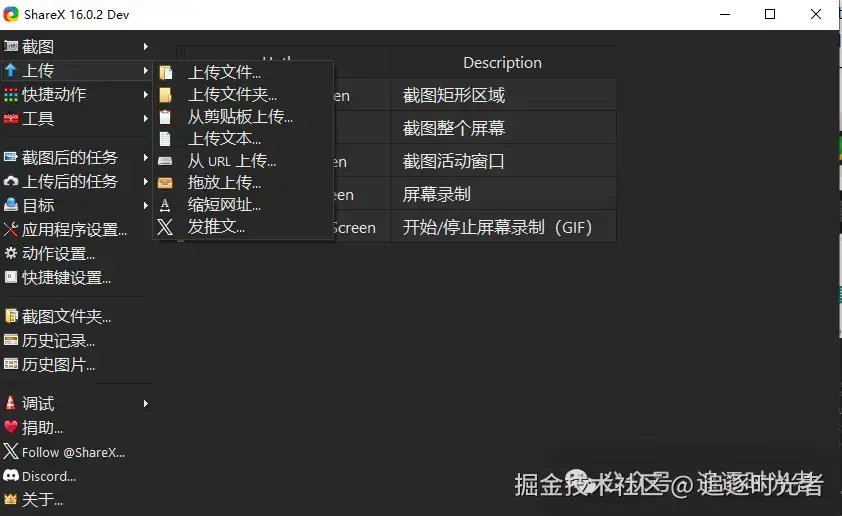Expand the 上传后的任务 submenu arrow
842x516 pixels.
pos(146,181)
